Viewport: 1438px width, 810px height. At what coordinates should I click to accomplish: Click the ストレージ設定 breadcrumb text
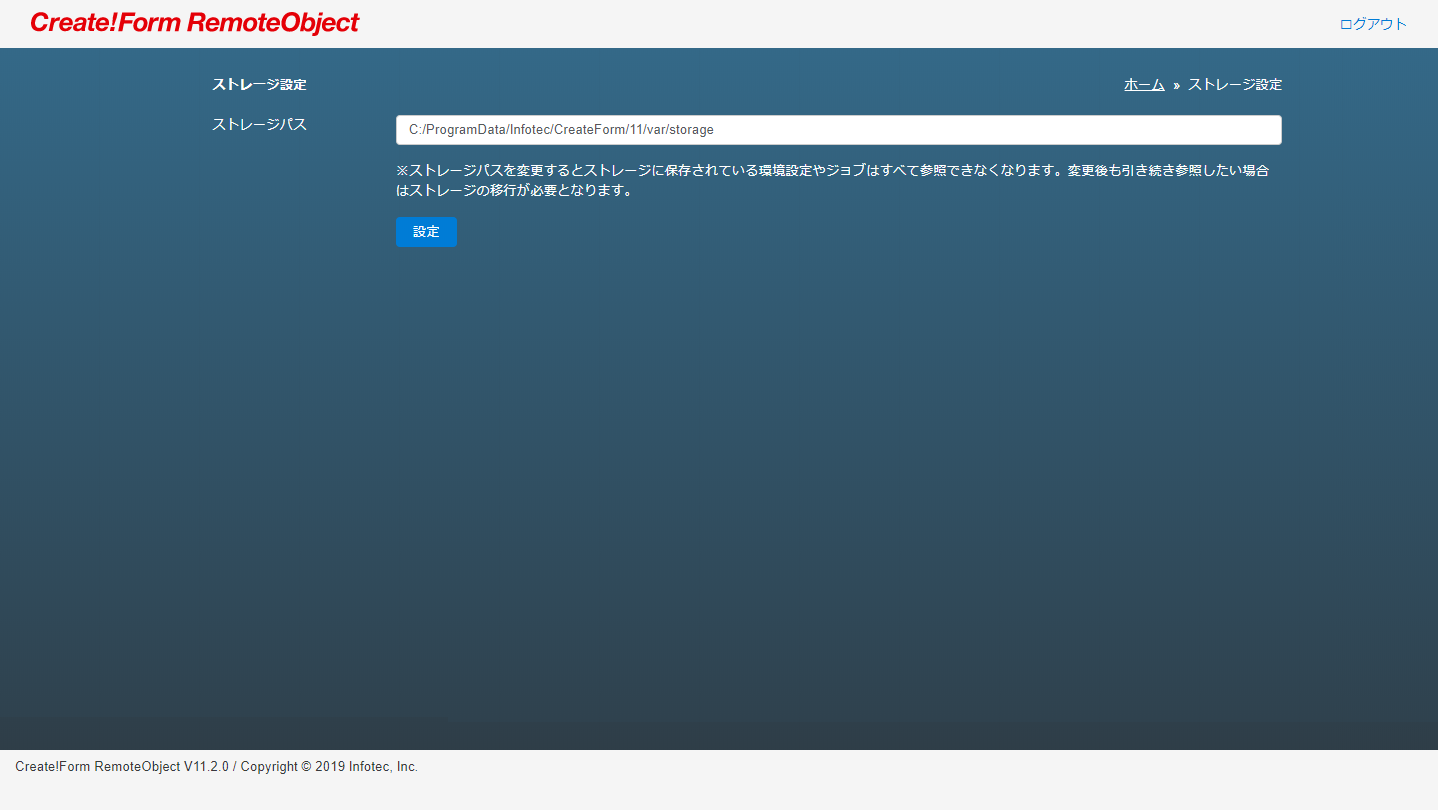pos(1235,85)
